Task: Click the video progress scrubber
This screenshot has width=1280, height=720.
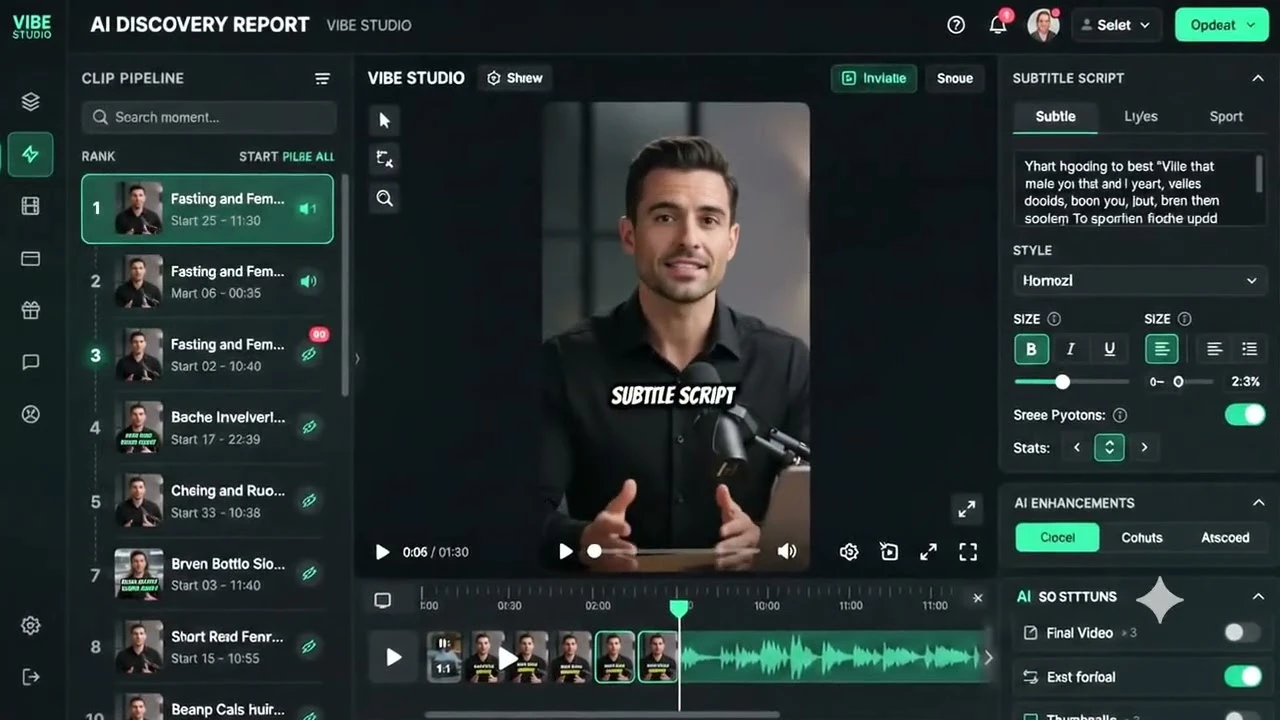Action: click(594, 551)
